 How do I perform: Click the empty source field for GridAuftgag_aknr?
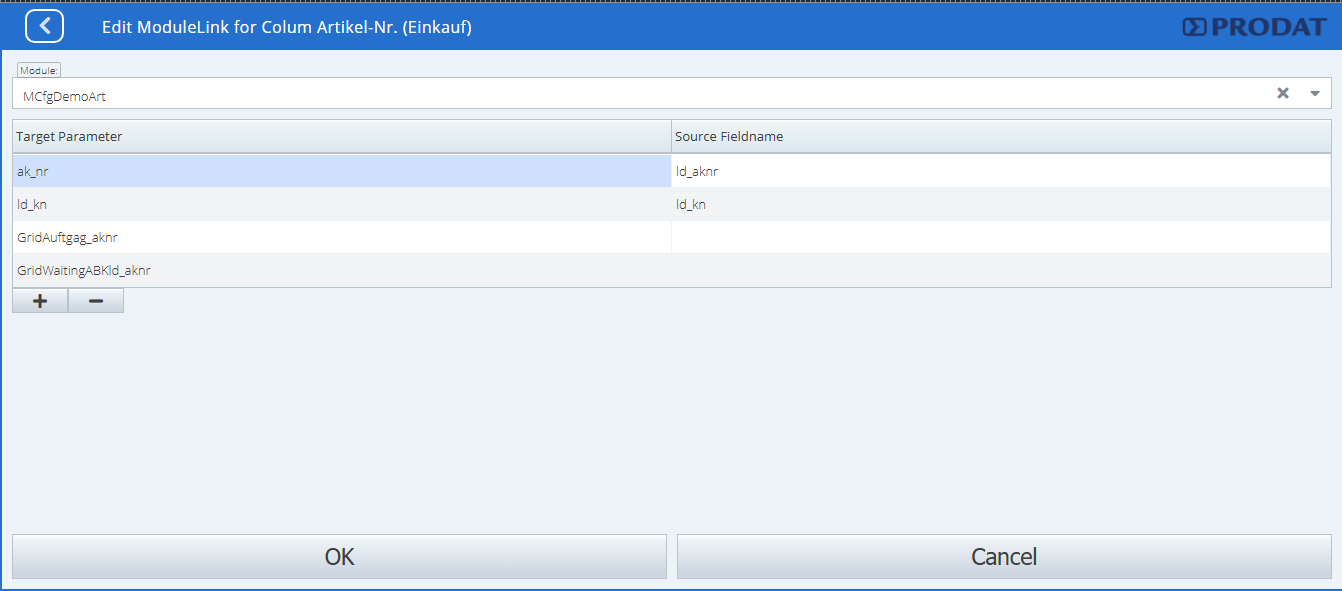1000,237
